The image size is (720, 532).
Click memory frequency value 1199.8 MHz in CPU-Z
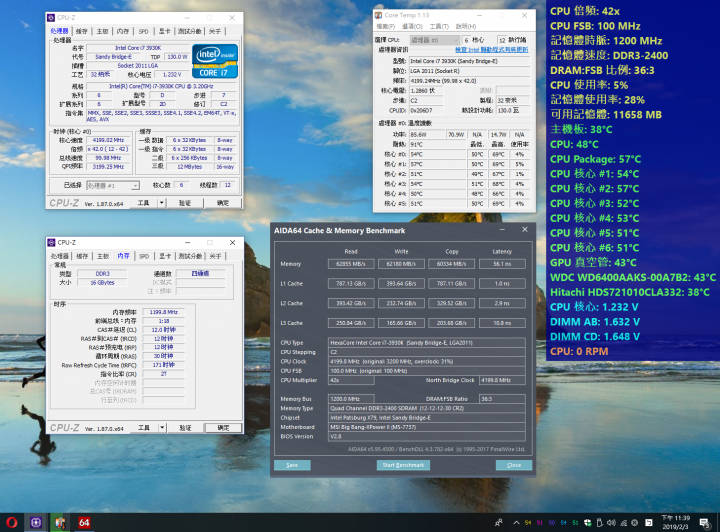coord(163,312)
